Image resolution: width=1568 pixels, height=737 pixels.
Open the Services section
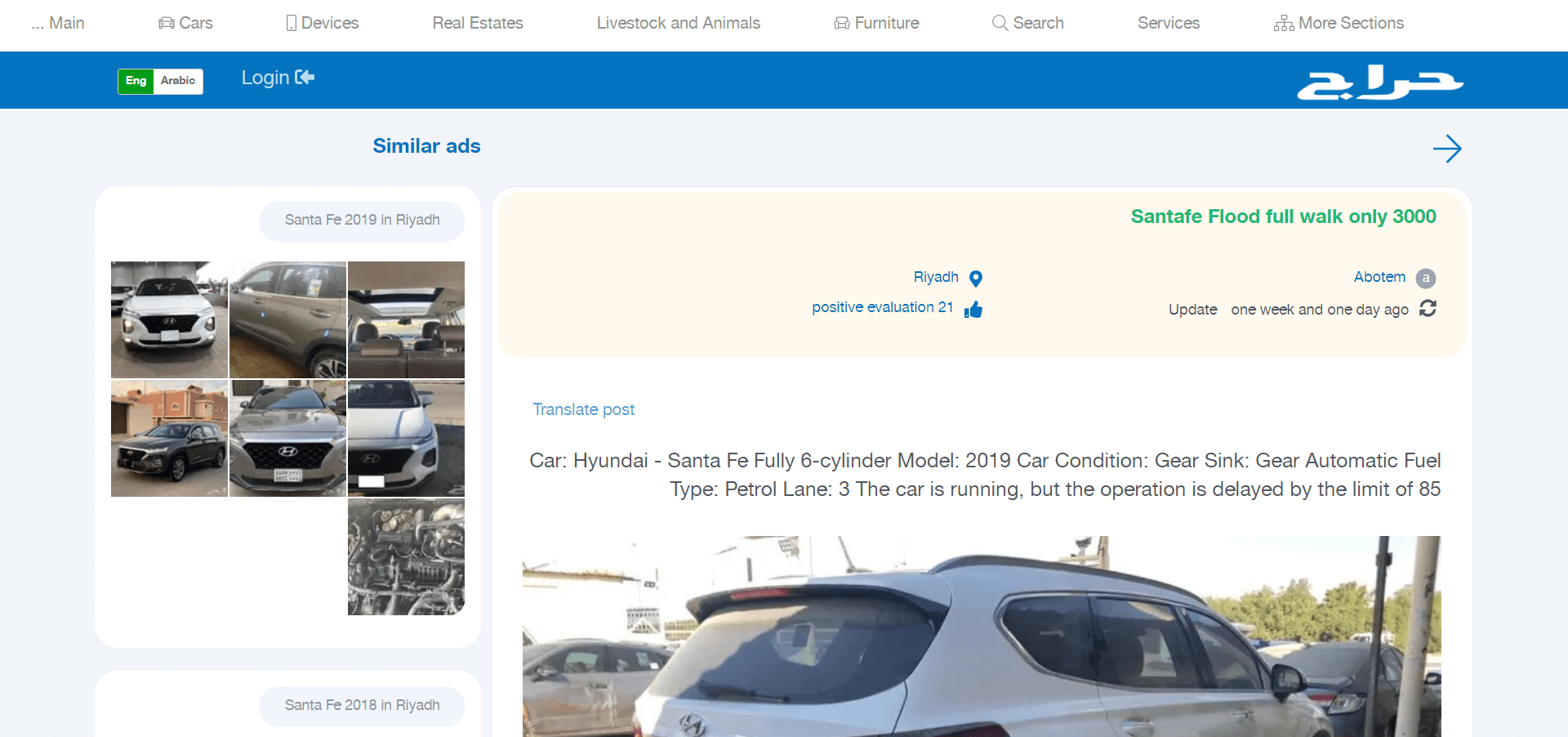1169,23
